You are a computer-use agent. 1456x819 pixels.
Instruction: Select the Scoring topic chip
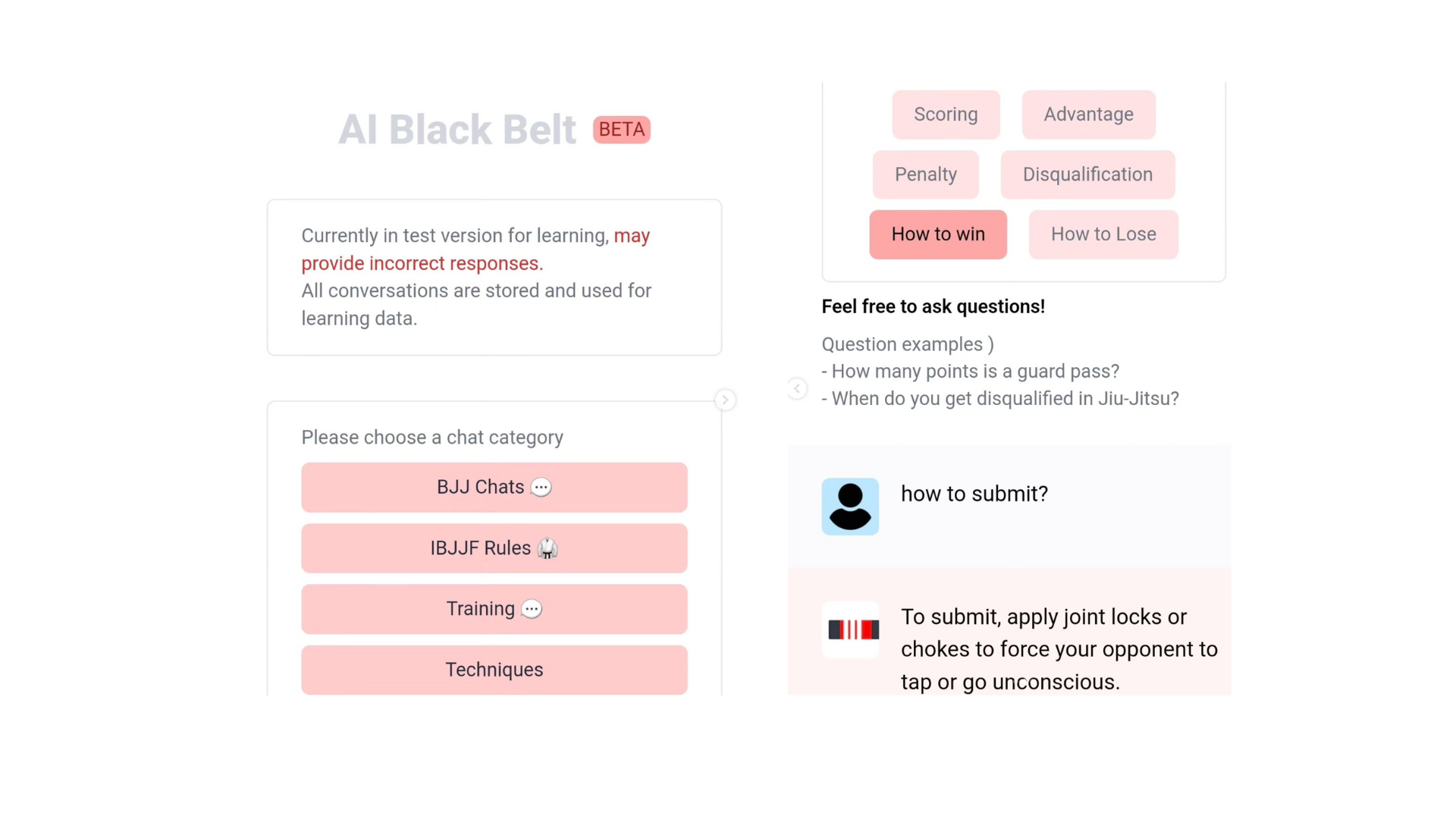945,115
